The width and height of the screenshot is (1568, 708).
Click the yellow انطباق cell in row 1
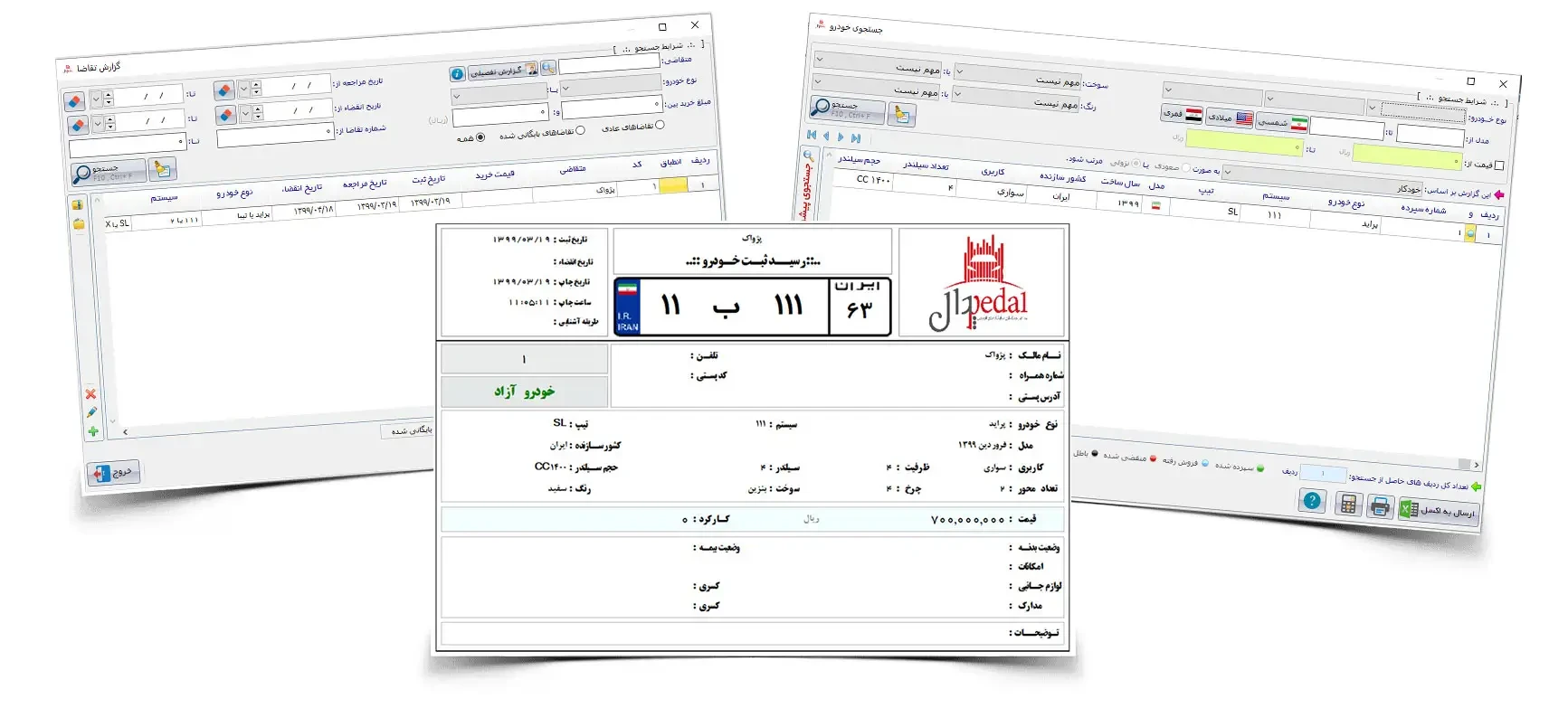[x=673, y=185]
